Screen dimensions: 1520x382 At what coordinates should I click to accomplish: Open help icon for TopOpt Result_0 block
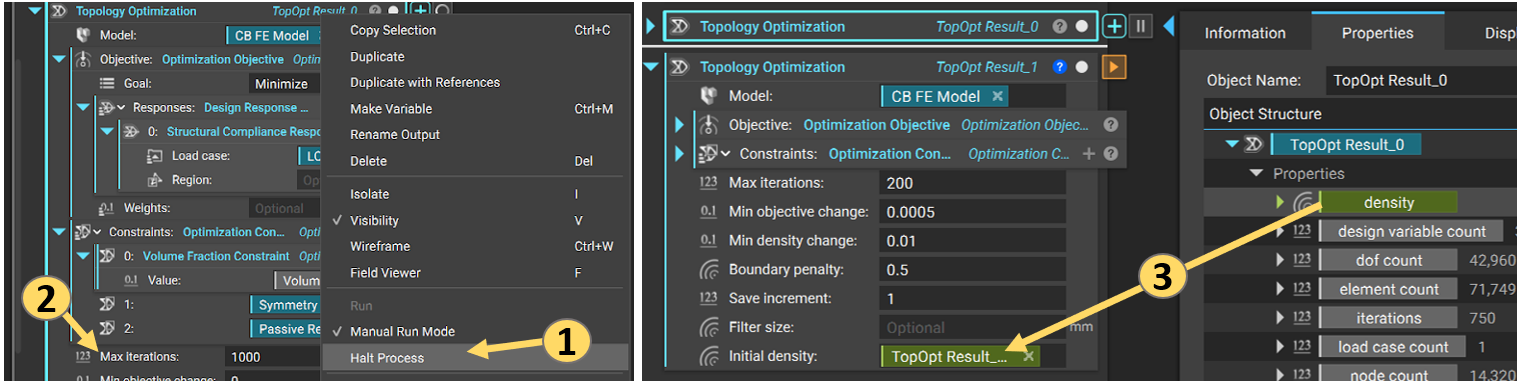pyautogui.click(x=1060, y=27)
